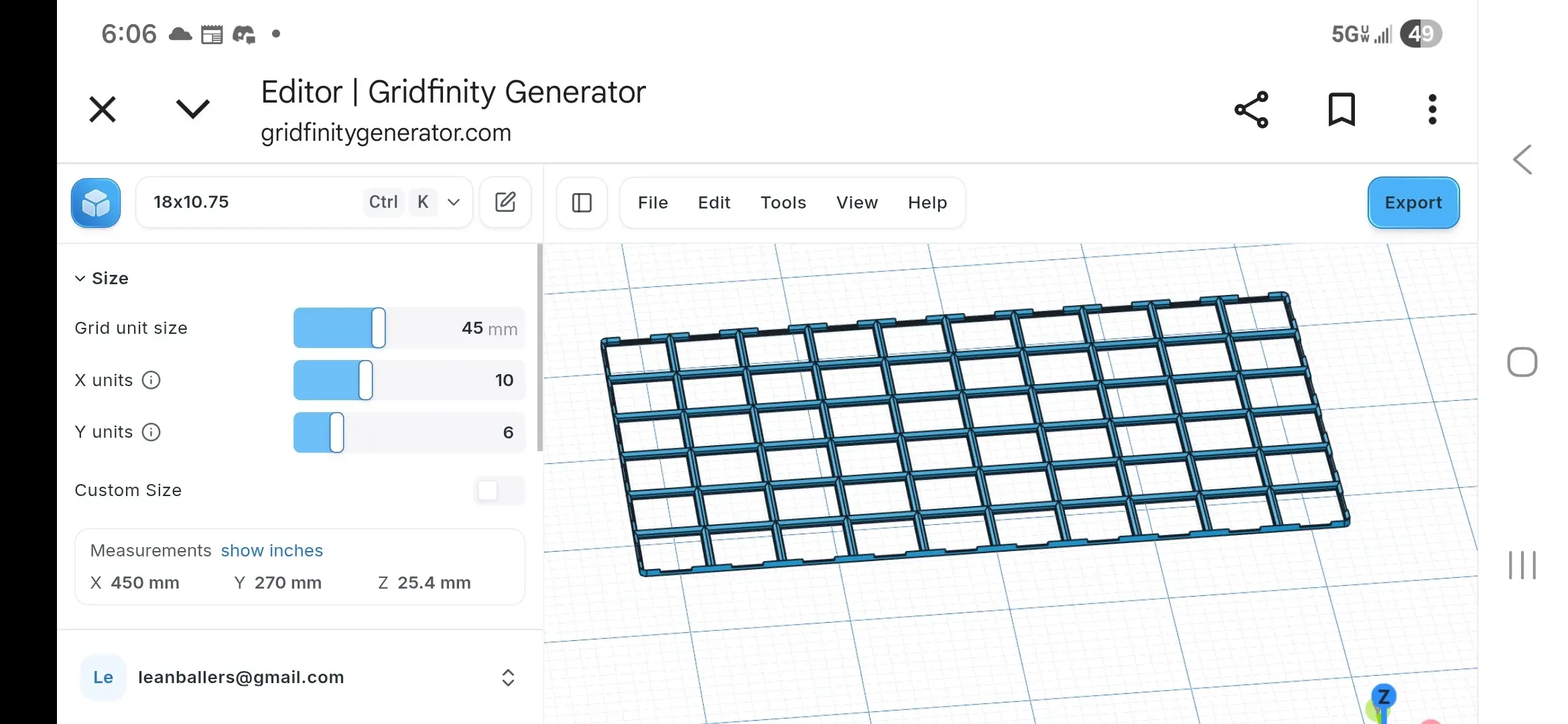Screen dimensions: 1568x724
Task: Tap the browser share icon
Action: 1251,109
